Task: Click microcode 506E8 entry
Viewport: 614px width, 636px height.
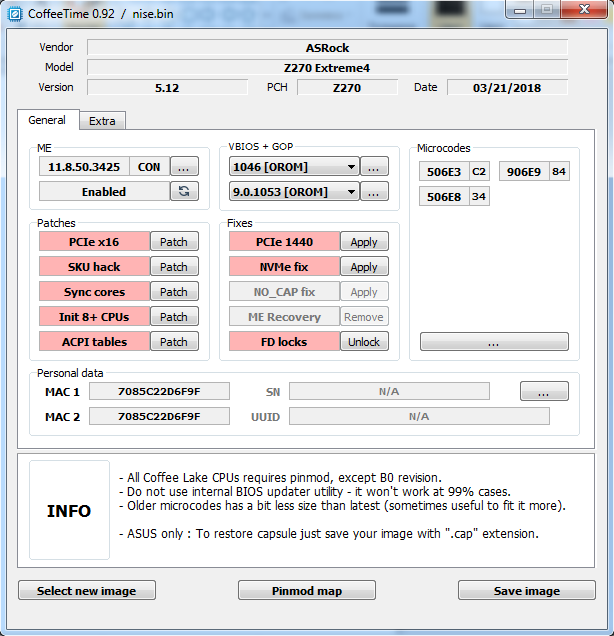Action: point(444,196)
